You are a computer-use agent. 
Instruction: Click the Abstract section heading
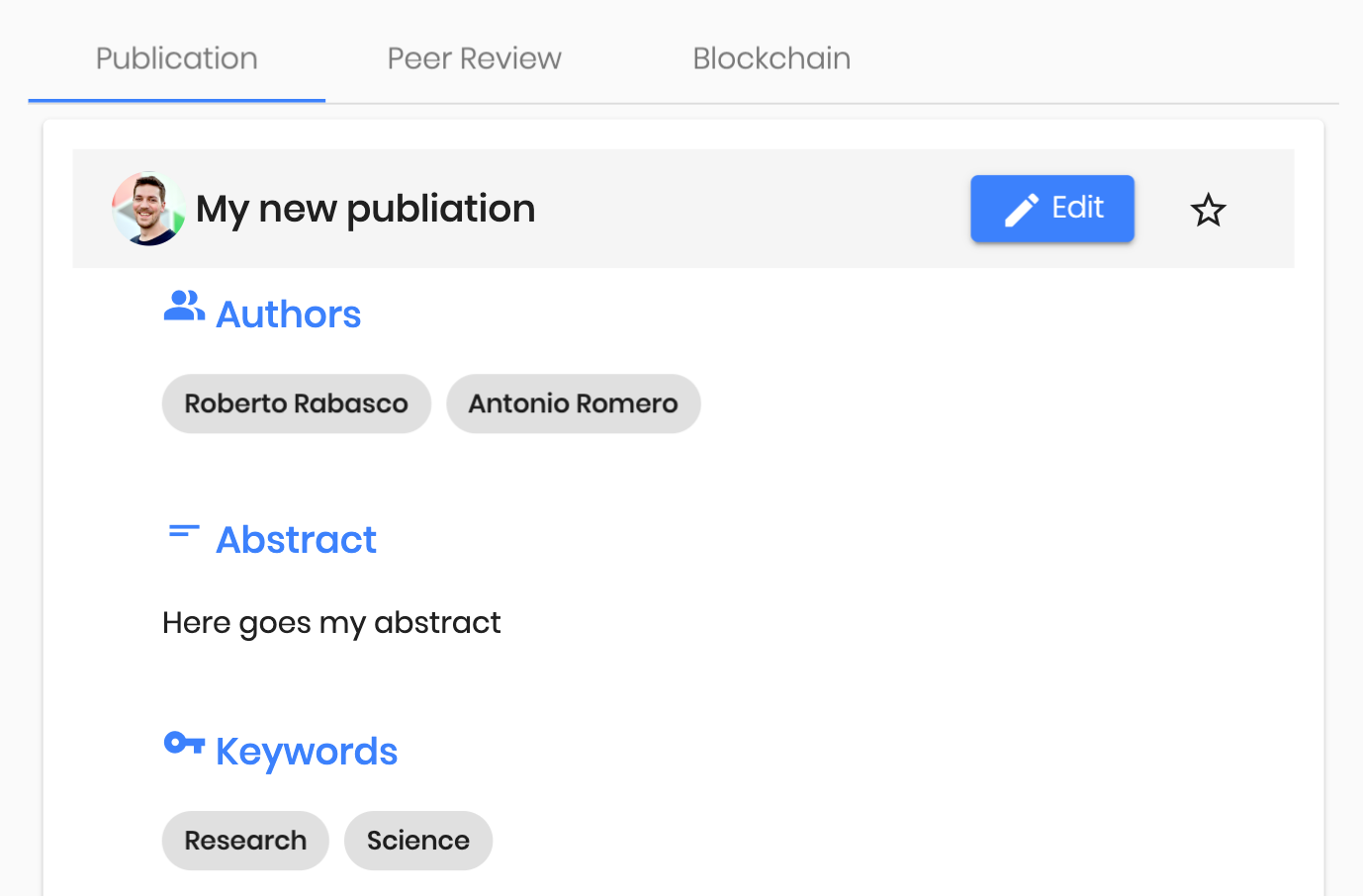click(x=296, y=540)
